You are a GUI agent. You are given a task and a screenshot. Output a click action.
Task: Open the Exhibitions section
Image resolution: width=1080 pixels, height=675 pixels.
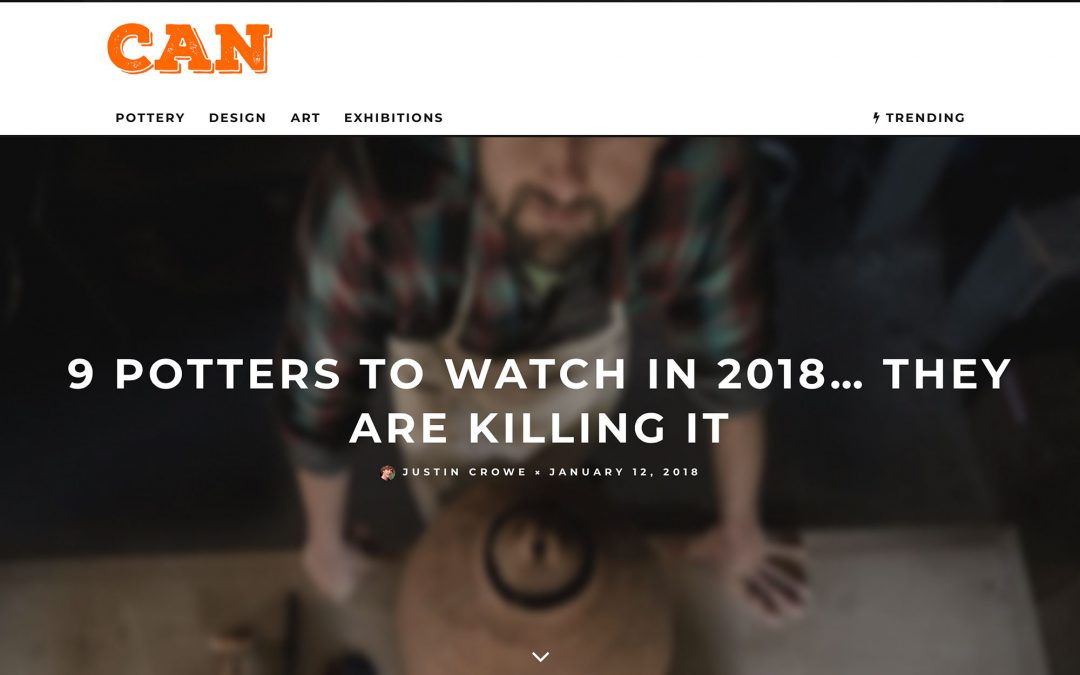393,118
